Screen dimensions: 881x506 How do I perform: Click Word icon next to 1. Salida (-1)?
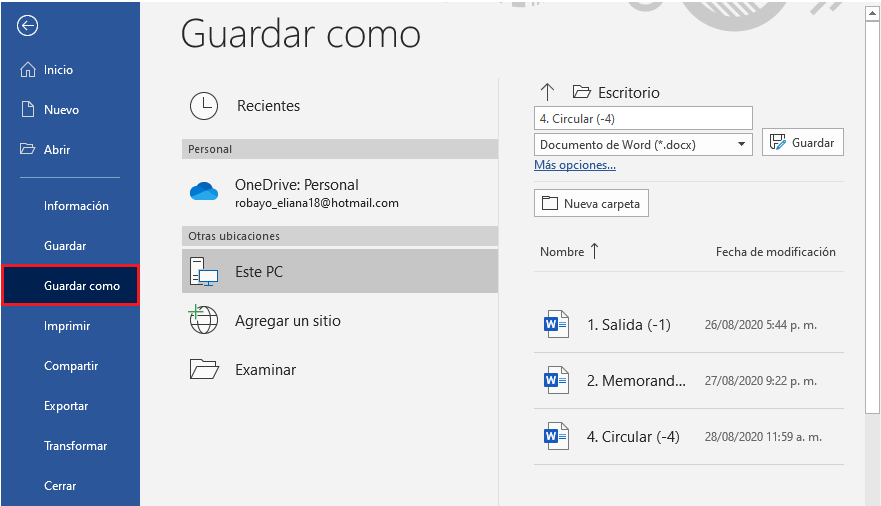pos(555,325)
